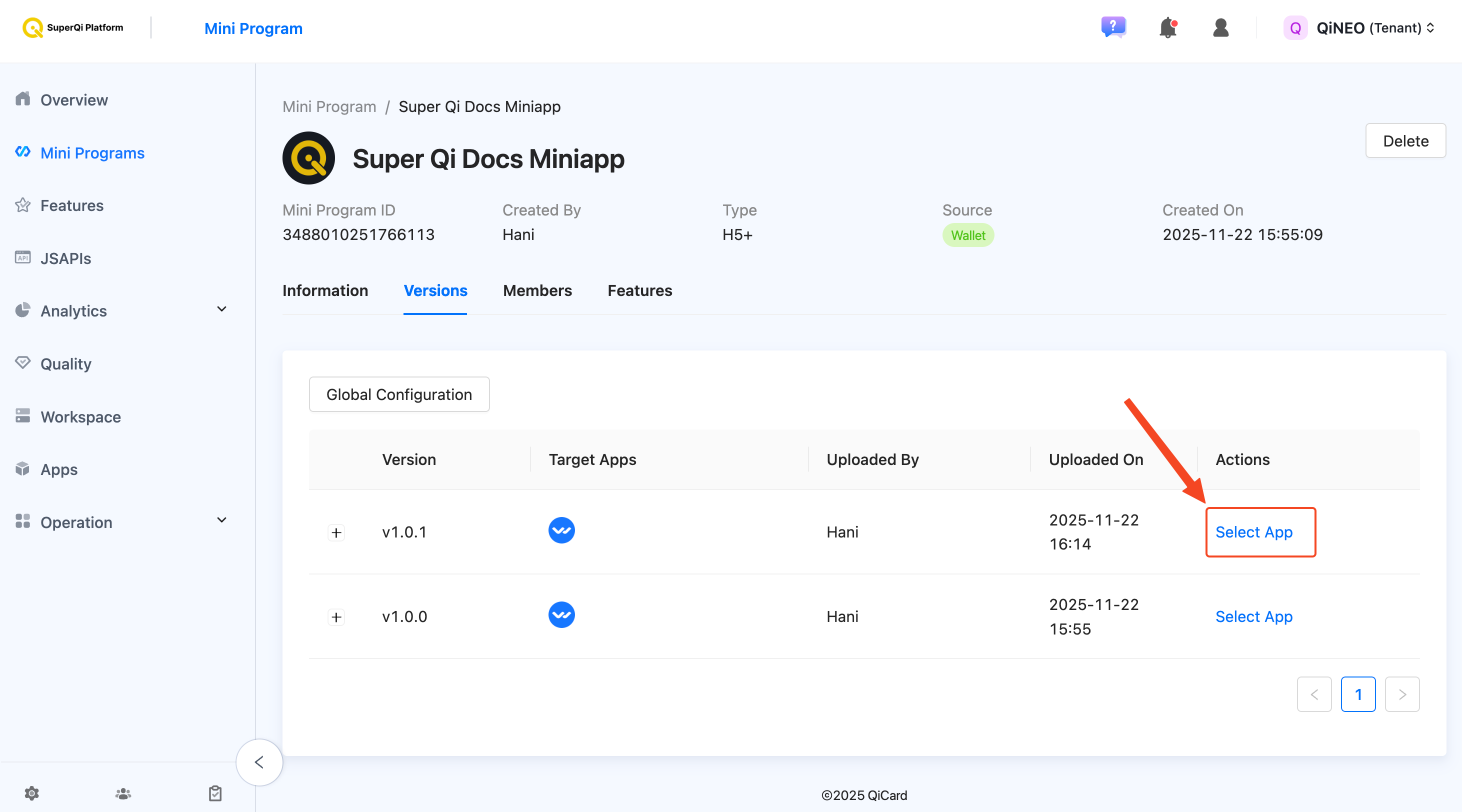Screen dimensions: 1462x812
Task: Switch to the Members tab
Action: click(x=537, y=290)
